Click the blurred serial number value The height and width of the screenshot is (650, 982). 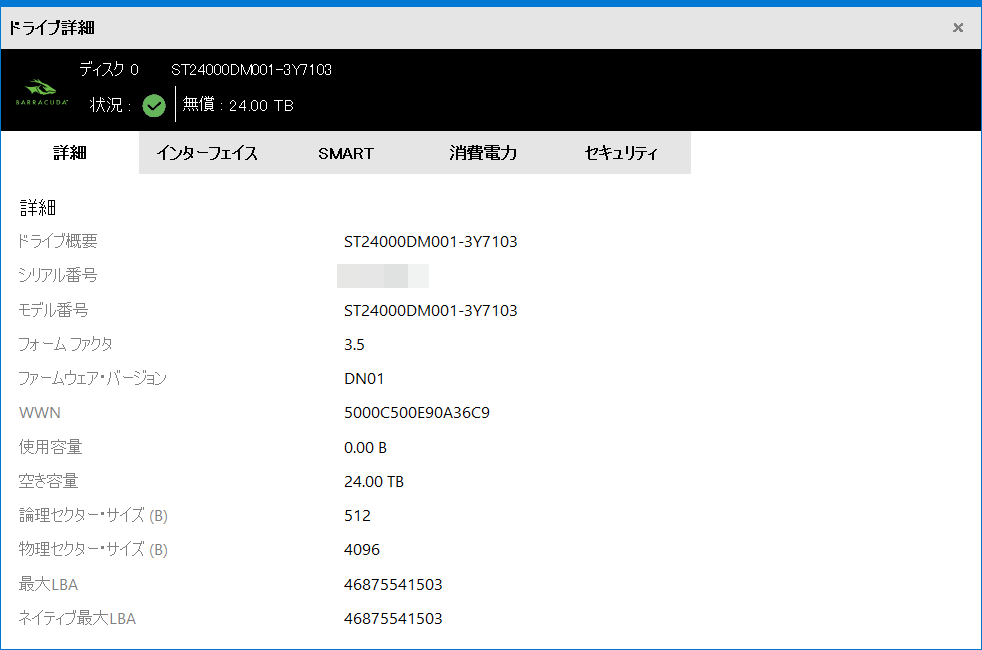click(x=383, y=276)
